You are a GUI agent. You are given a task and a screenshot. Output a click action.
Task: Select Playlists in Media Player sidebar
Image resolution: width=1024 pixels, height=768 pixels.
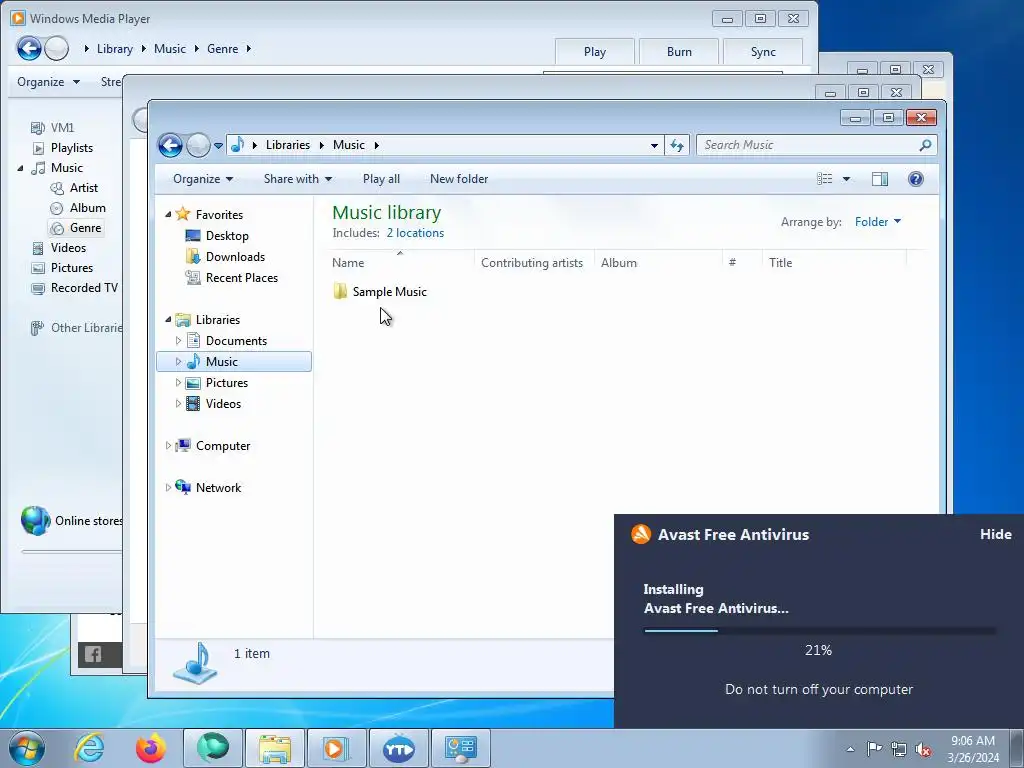pyautogui.click(x=63, y=148)
